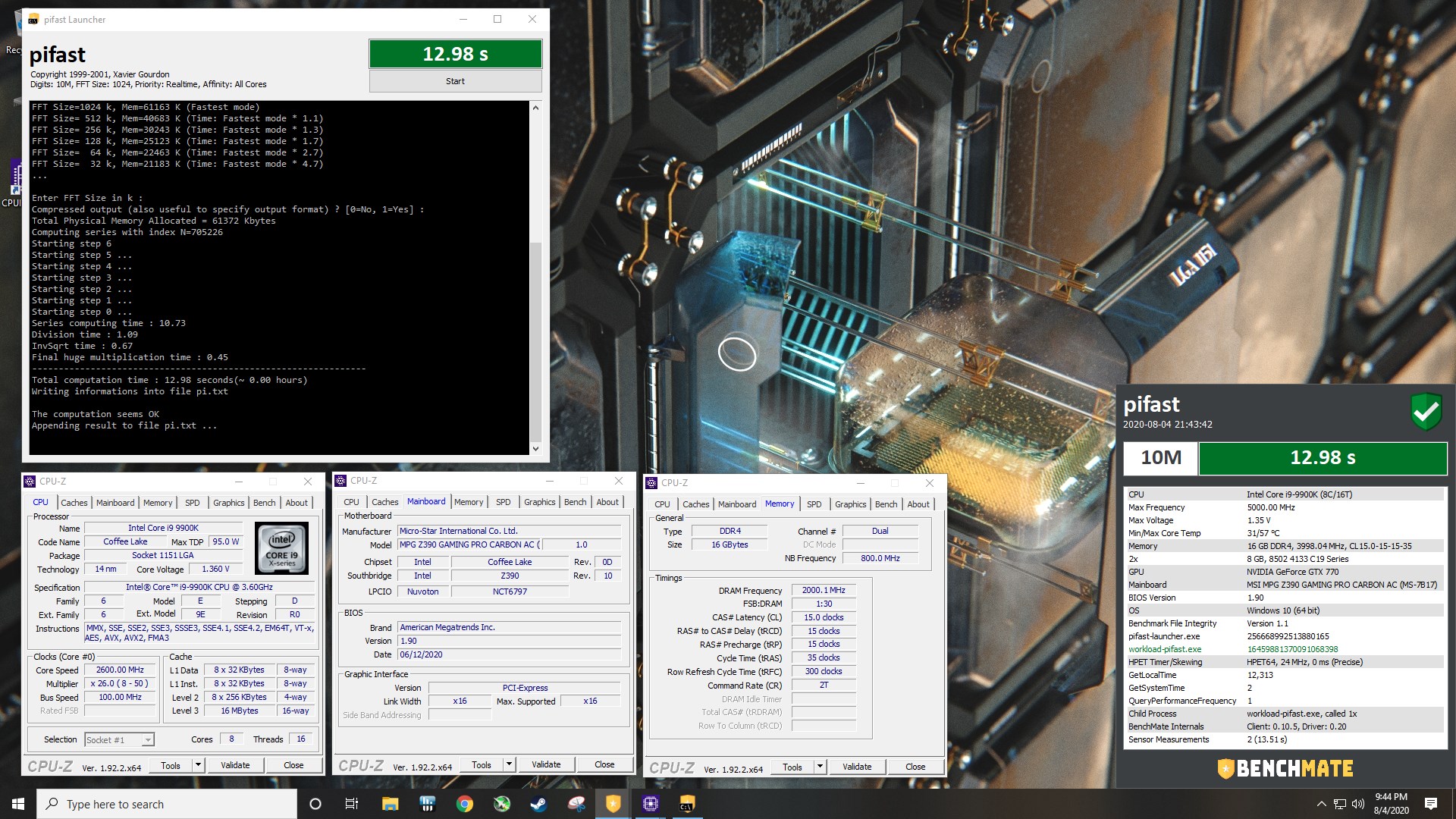Click the BenchMate logo at panel bottom
This screenshot has height=819, width=1456.
point(1285,769)
